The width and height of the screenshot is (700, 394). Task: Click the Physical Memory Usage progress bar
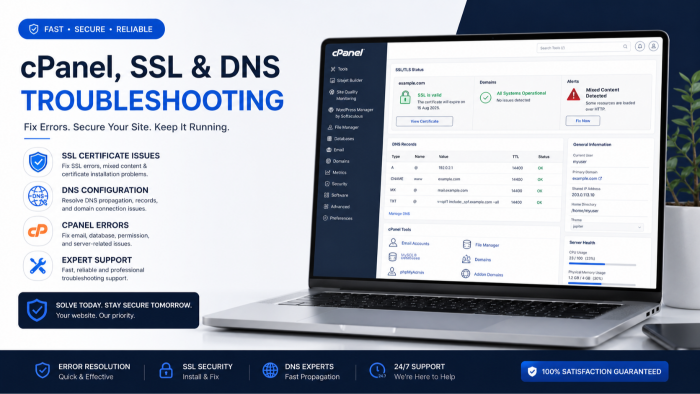click(601, 284)
